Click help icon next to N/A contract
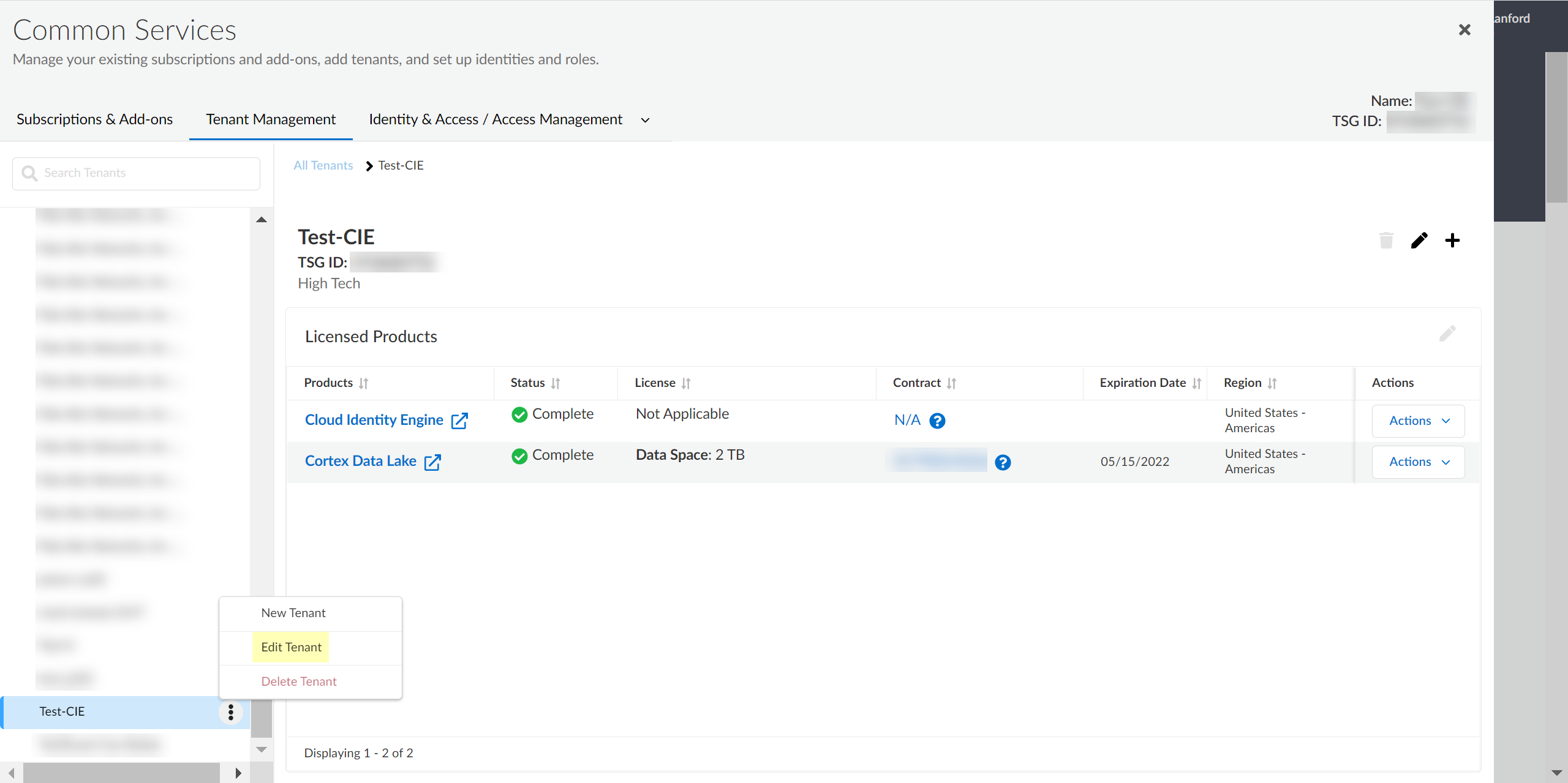Screen dimensions: 1568x783 937,421
